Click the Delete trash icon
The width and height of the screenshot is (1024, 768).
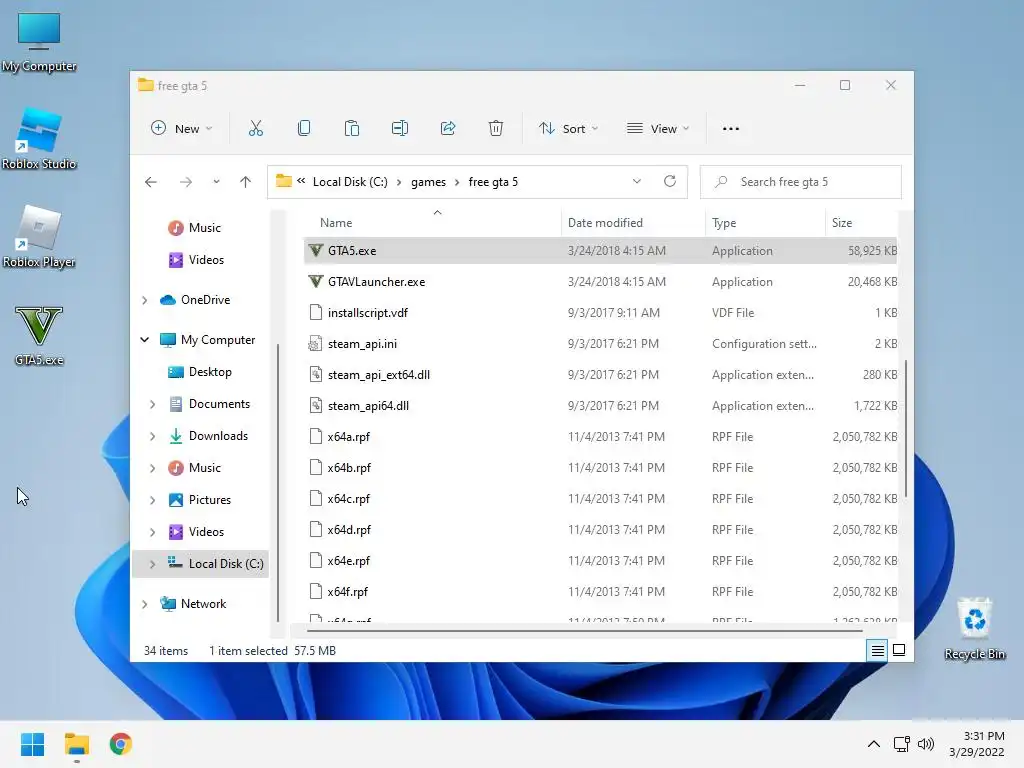click(496, 129)
